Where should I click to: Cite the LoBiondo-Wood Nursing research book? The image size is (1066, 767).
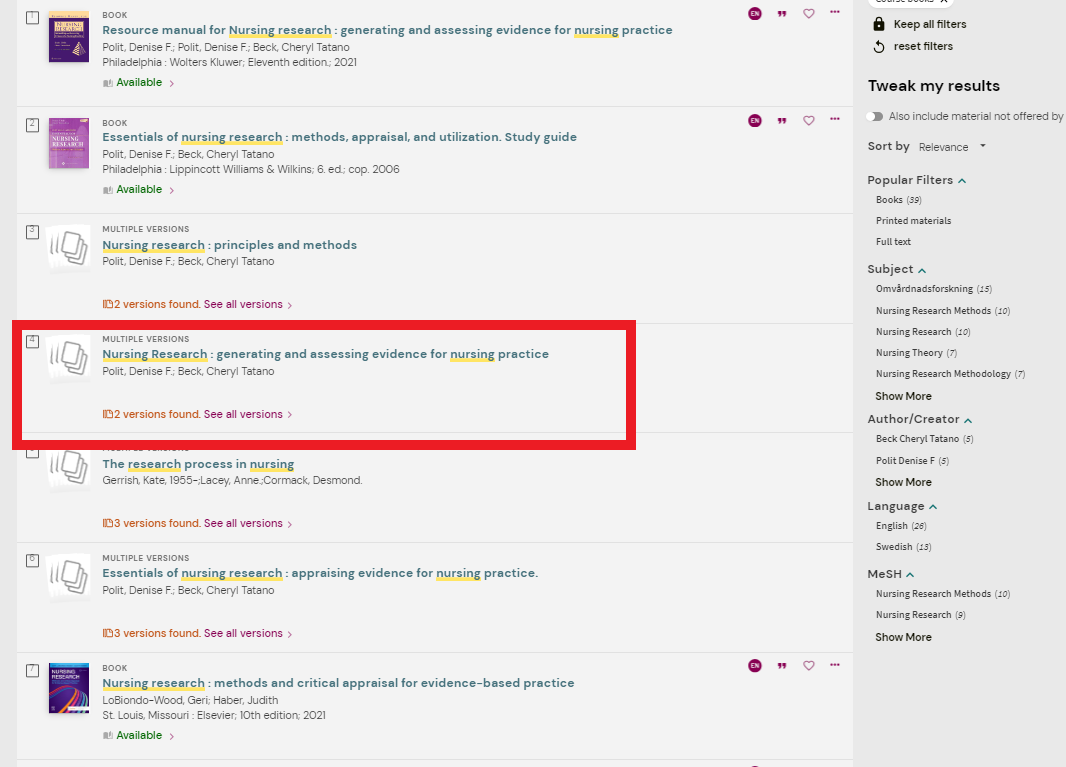click(x=782, y=666)
